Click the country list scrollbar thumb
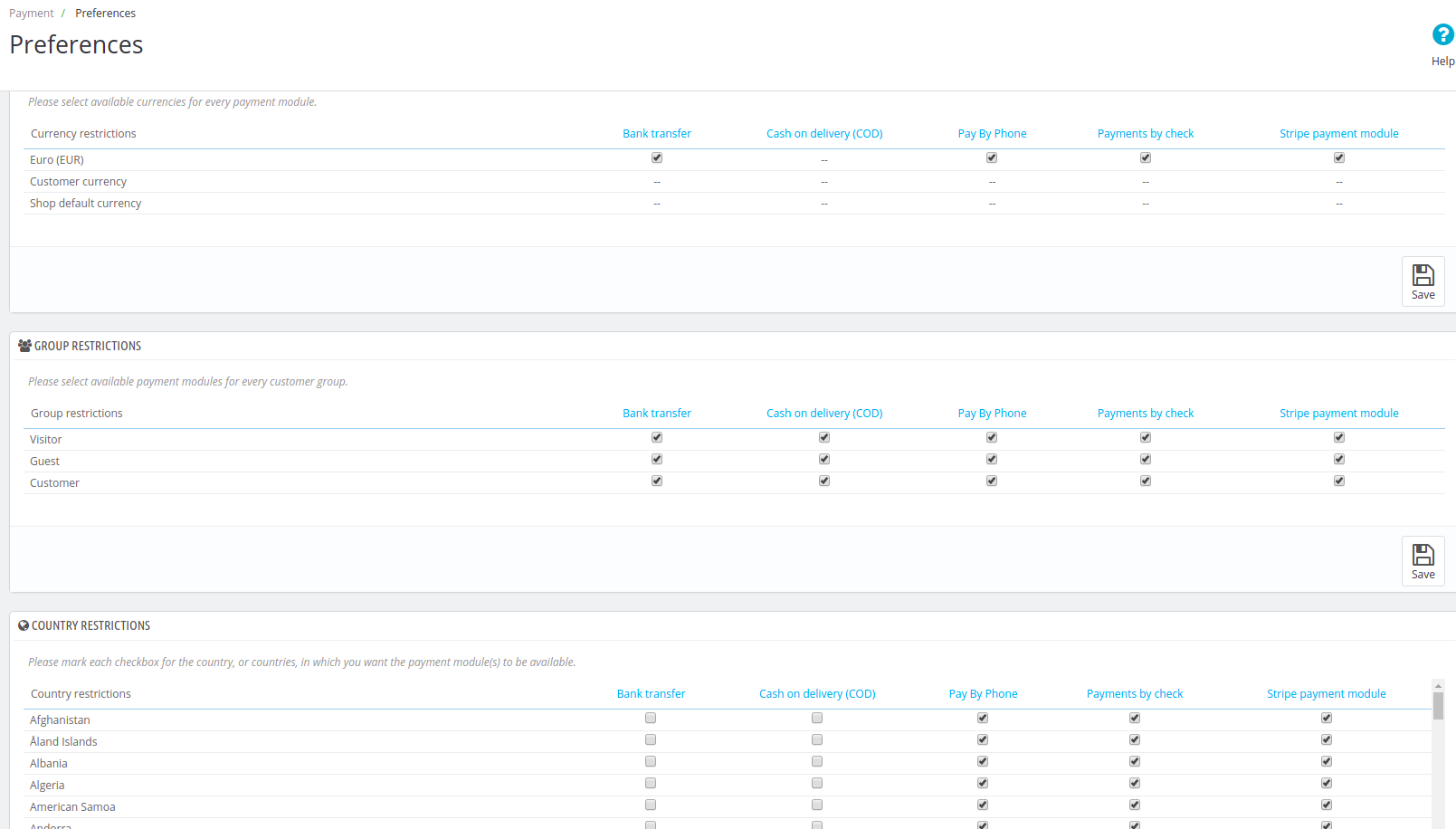Image resolution: width=1456 pixels, height=829 pixels. point(1438,706)
